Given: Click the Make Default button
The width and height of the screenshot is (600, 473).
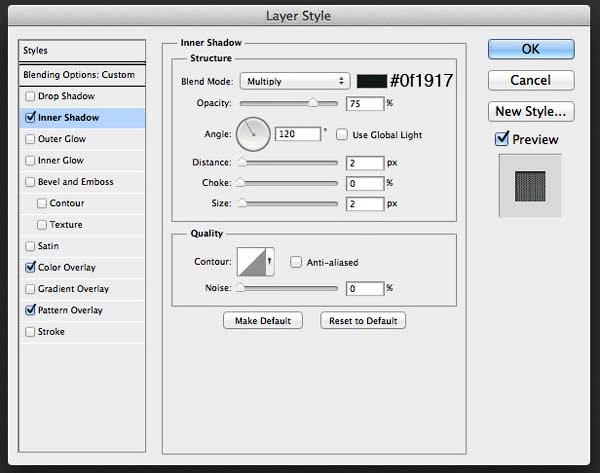Looking at the screenshot, I should click(x=263, y=321).
